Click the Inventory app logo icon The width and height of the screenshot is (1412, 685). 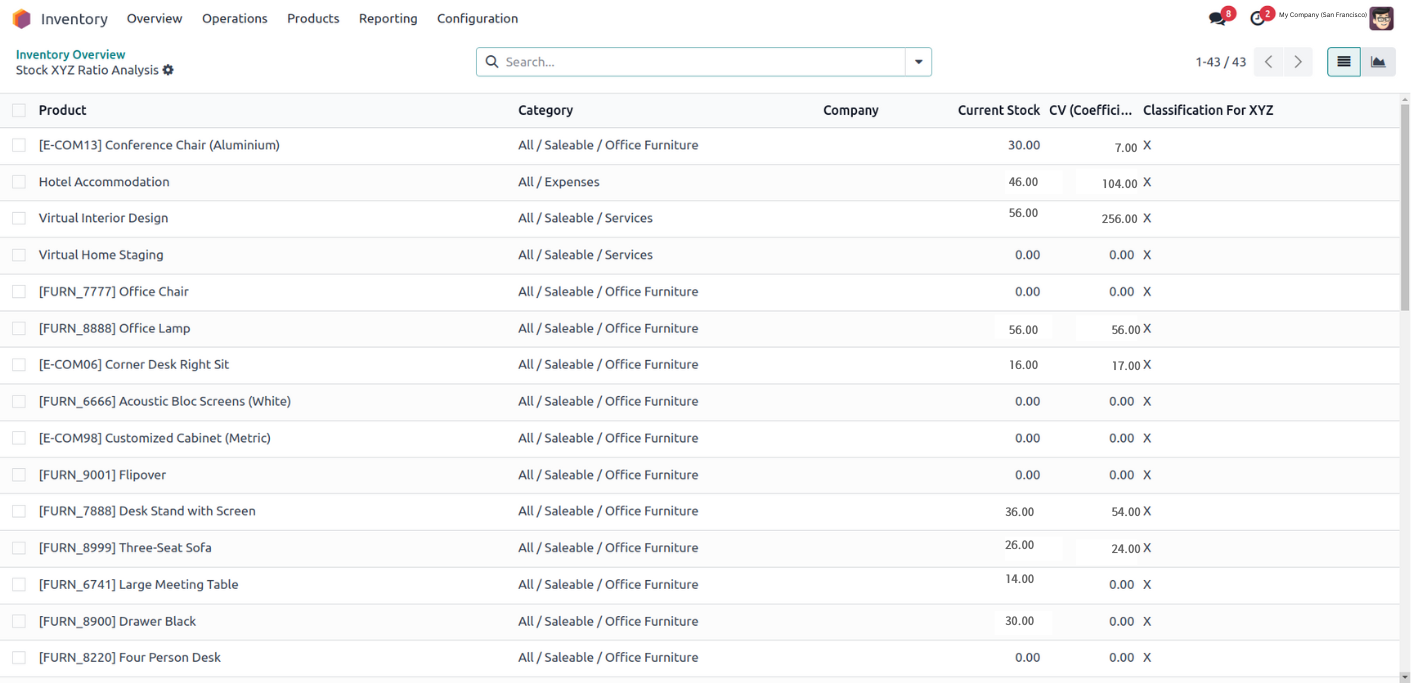coord(22,19)
